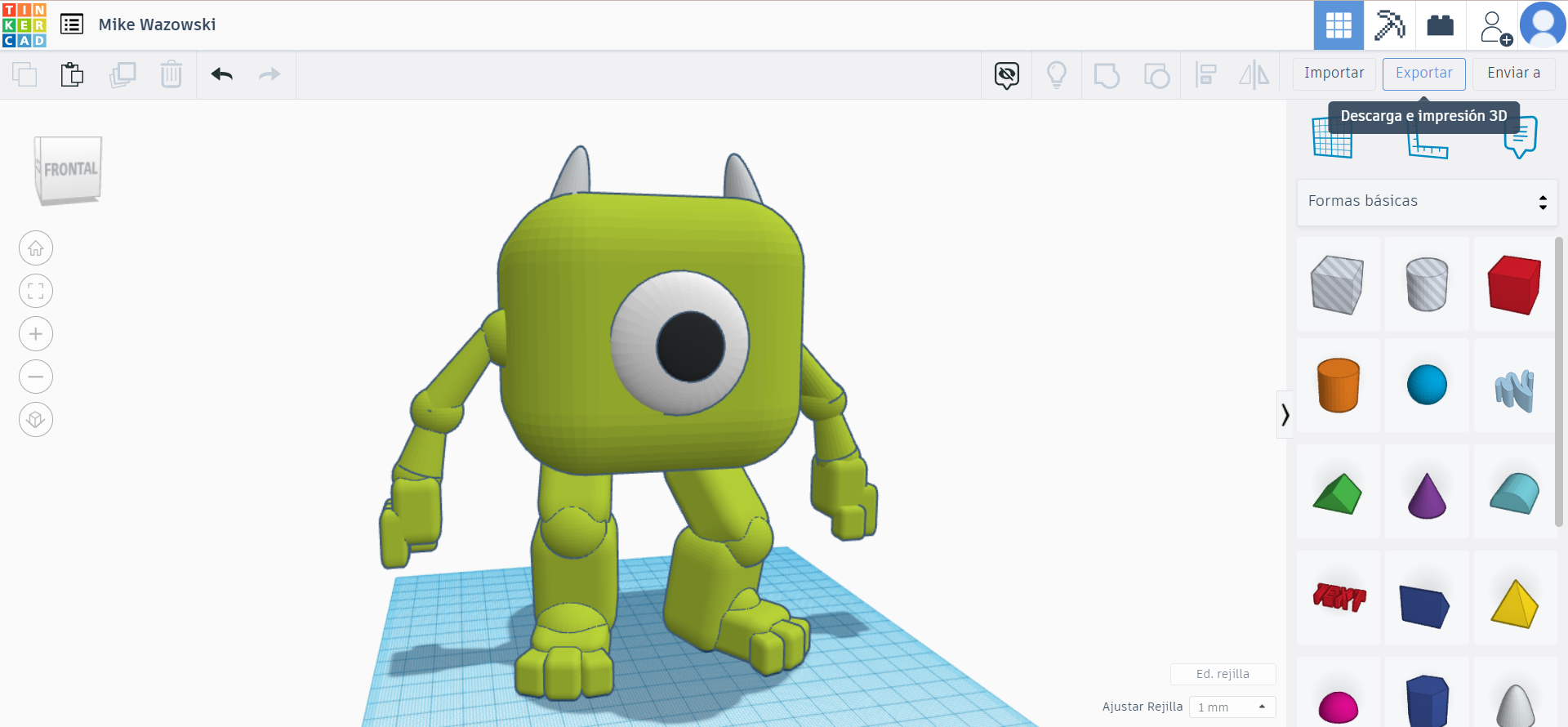Collapse the shapes panel chevron
Image resolution: width=1568 pixels, height=727 pixels.
(x=1285, y=415)
